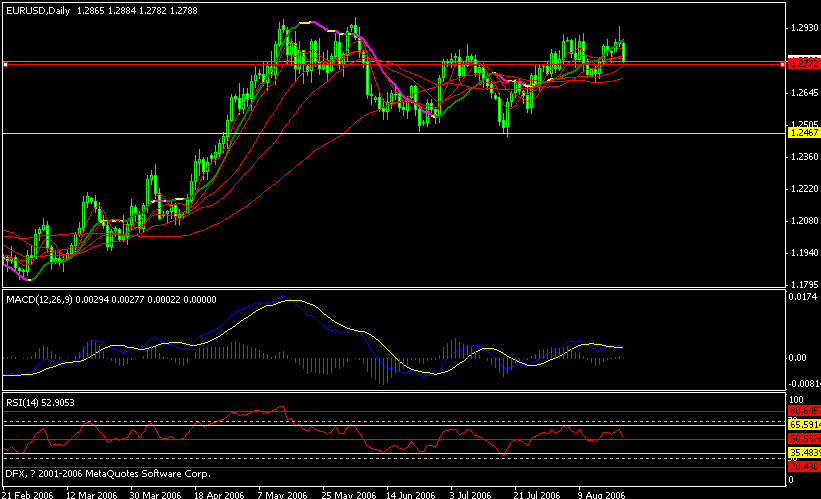Click the RSI 80.645 red level label
This screenshot has width=821, height=499.
click(804, 411)
